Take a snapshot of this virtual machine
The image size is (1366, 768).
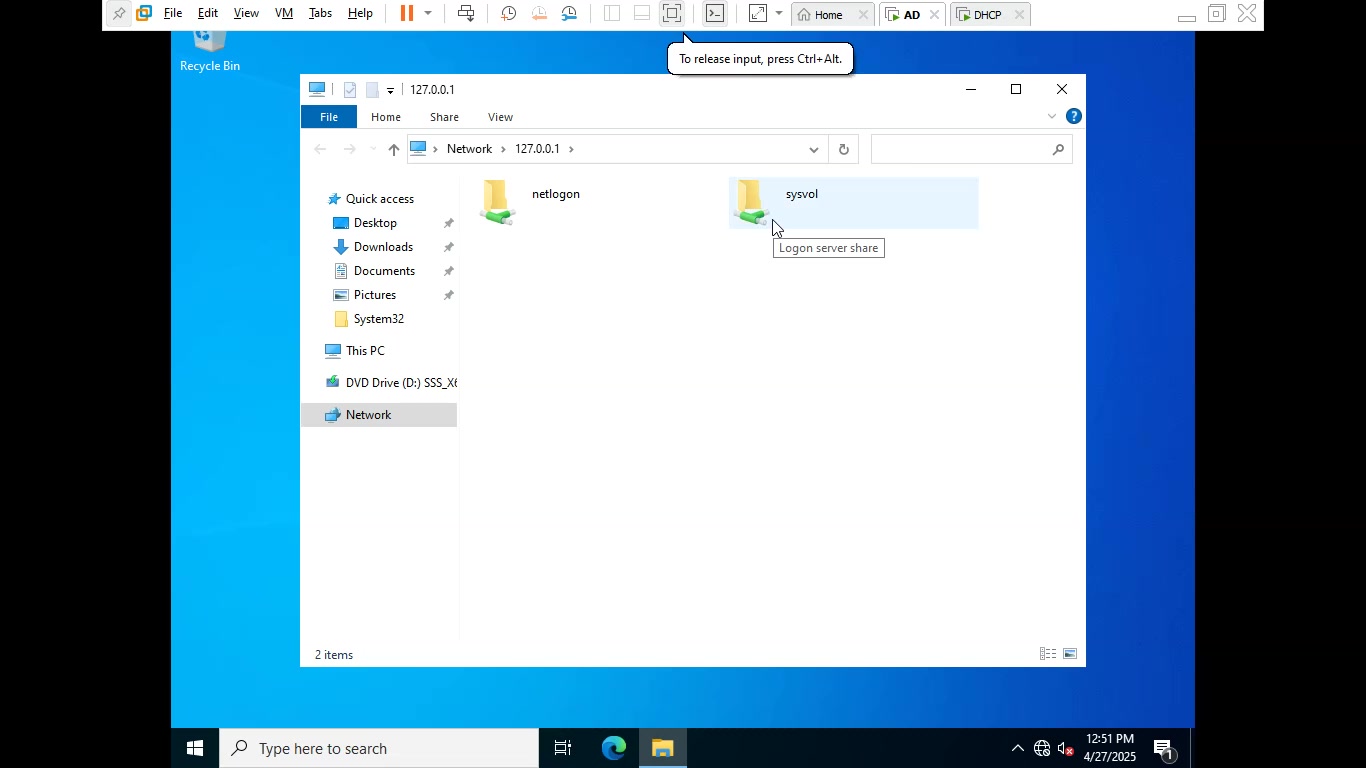[508, 14]
